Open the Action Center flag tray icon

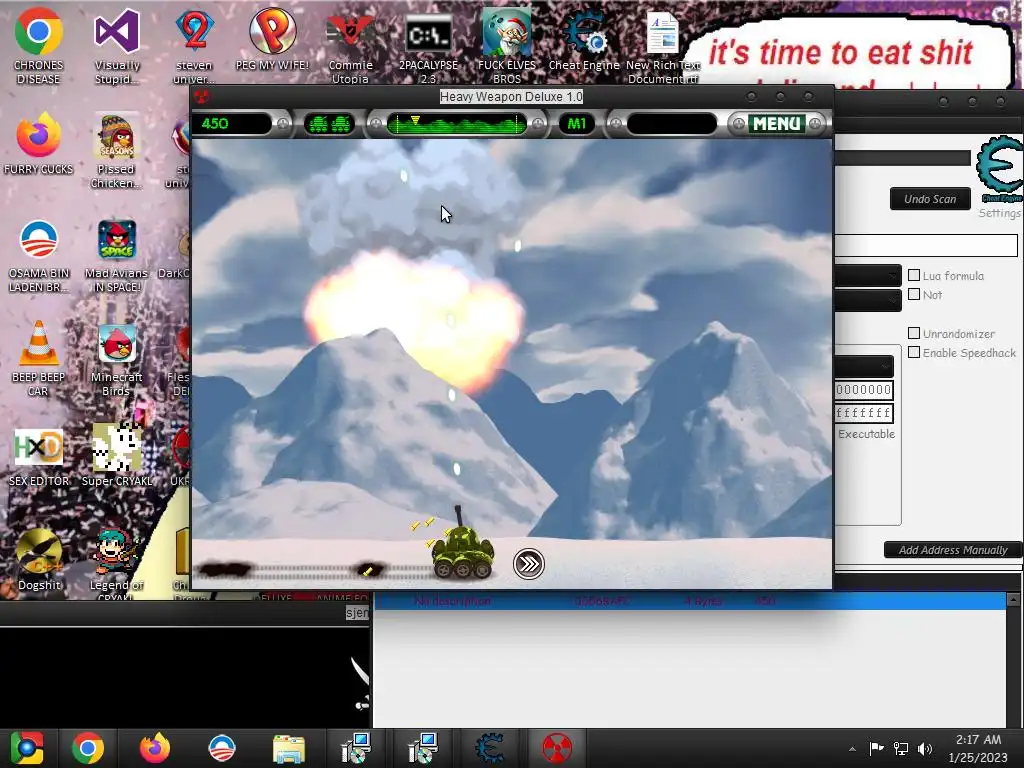click(x=876, y=748)
